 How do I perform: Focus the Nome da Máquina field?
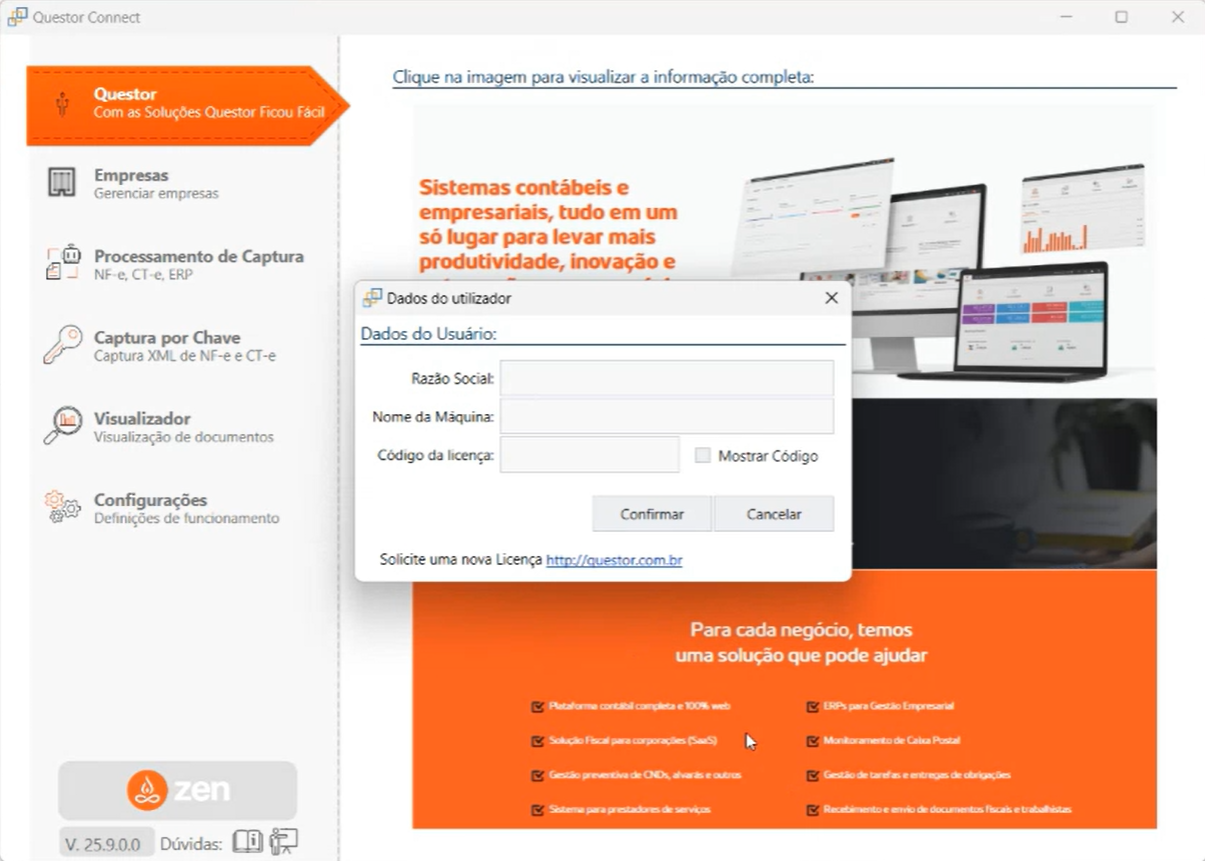[666, 417]
